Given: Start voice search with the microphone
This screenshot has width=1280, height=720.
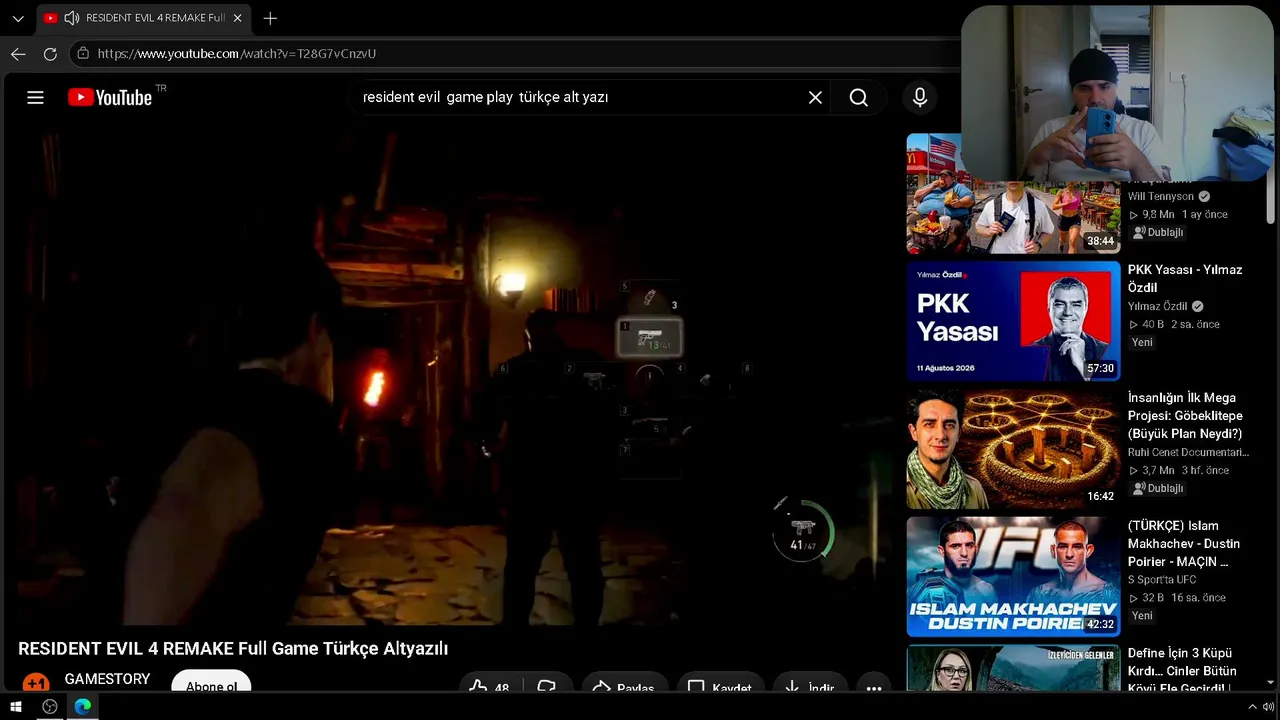Looking at the screenshot, I should pyautogui.click(x=920, y=97).
